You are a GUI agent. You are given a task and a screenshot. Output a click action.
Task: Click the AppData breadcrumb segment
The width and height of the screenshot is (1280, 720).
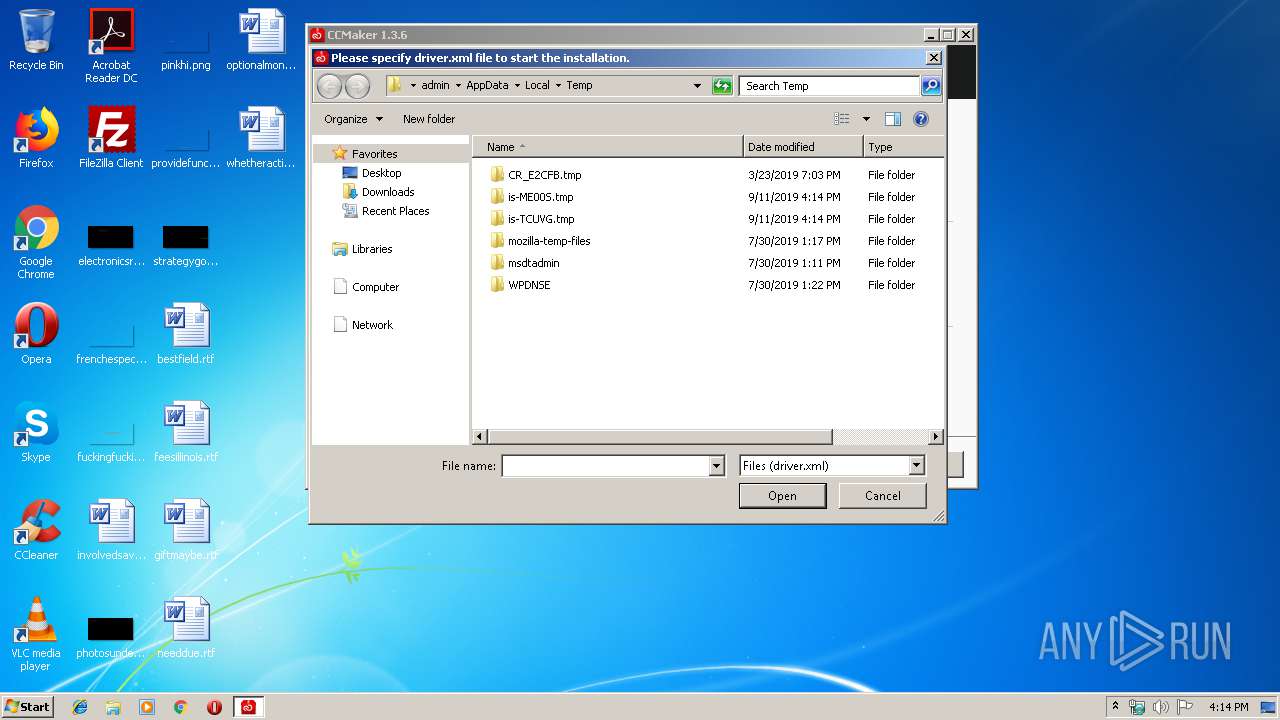487,86
